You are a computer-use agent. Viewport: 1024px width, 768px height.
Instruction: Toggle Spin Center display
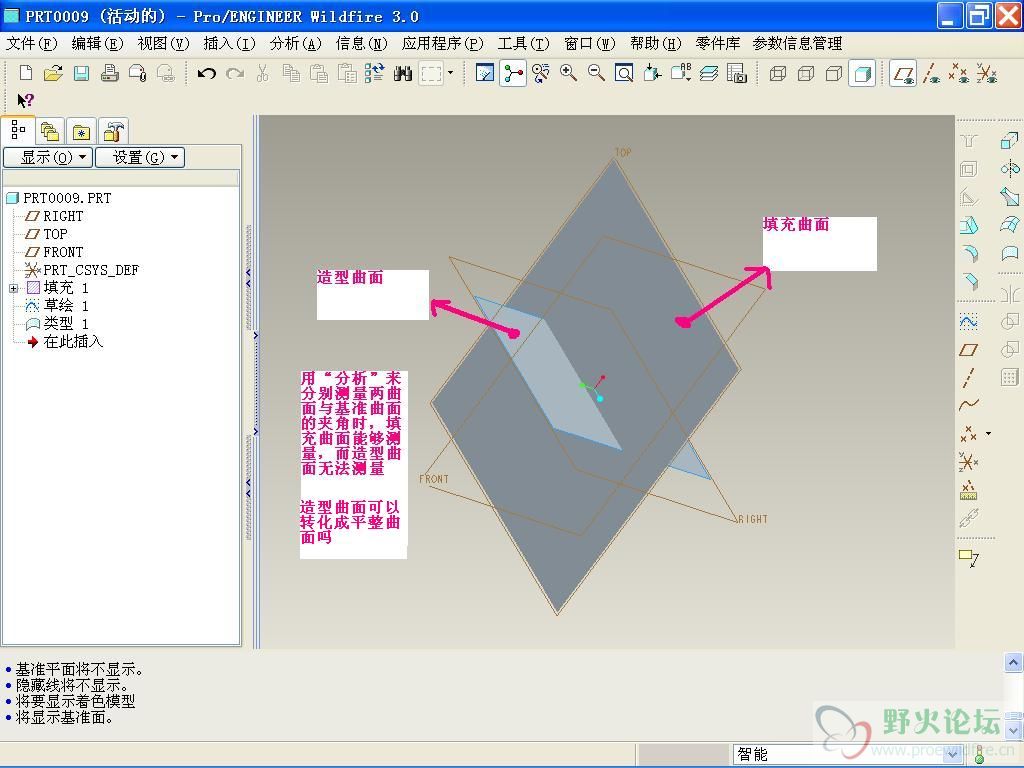[513, 73]
